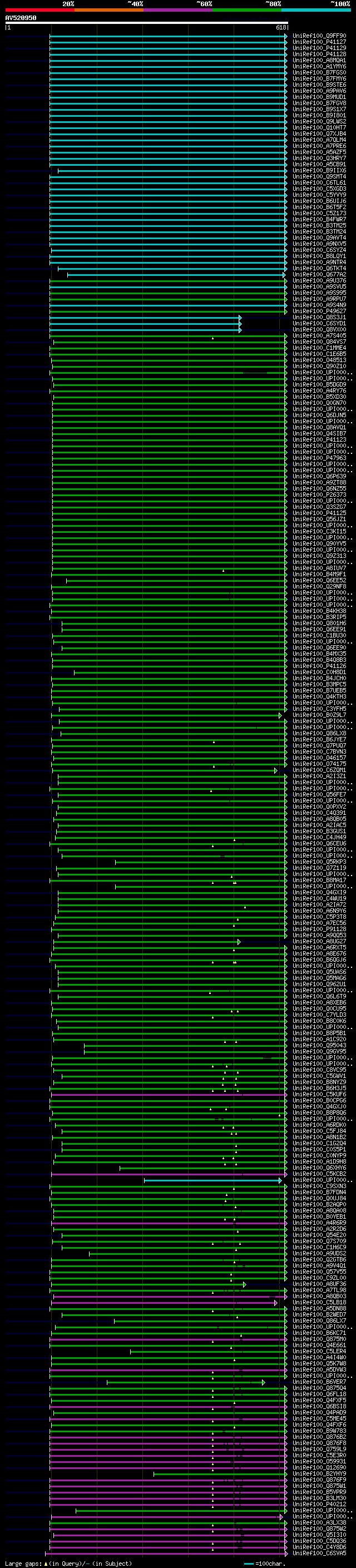
Task: Select hit label UniRef100_B6JYE7
Action: [319, 739]
